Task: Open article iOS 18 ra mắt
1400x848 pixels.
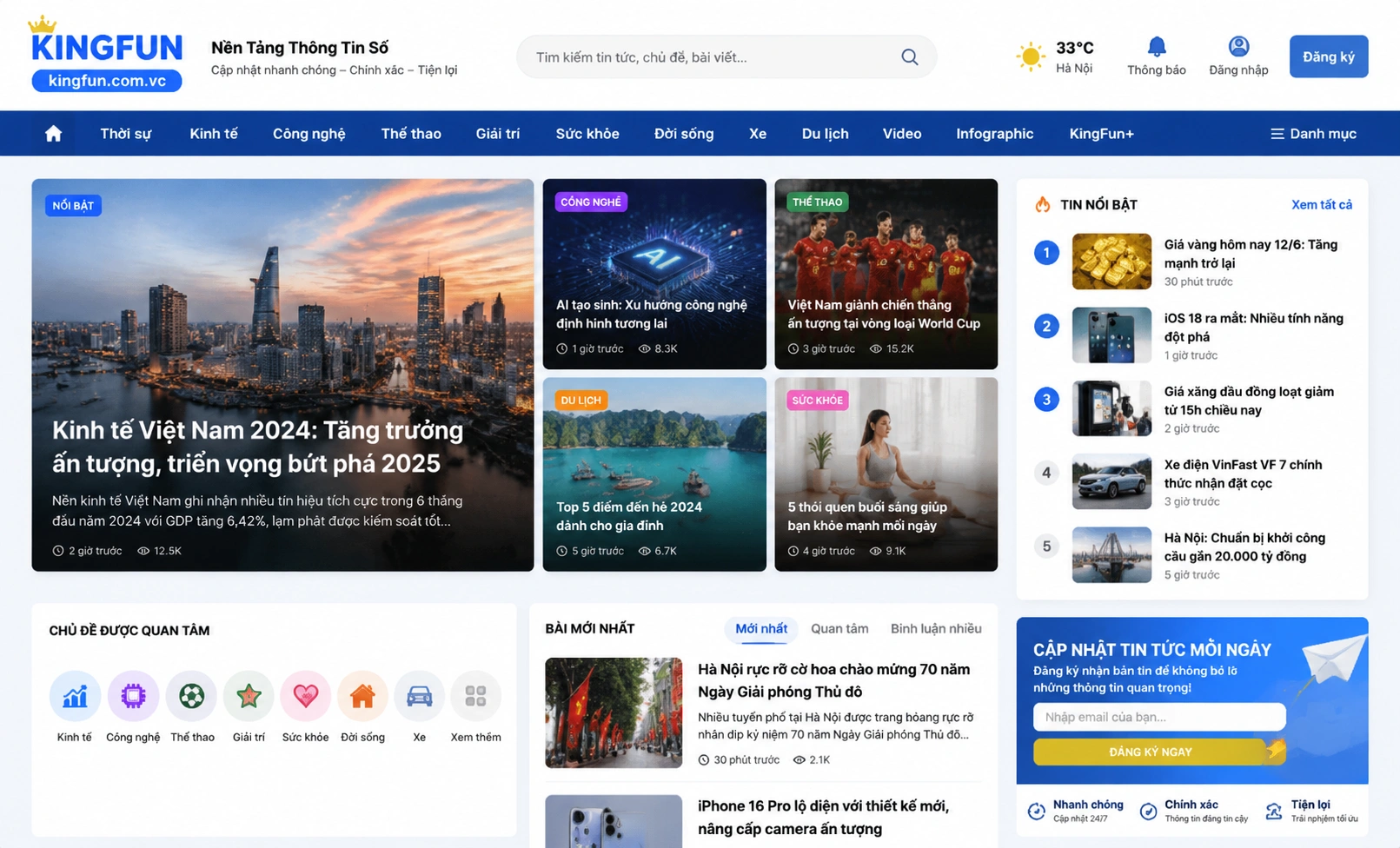Action: click(1254, 328)
